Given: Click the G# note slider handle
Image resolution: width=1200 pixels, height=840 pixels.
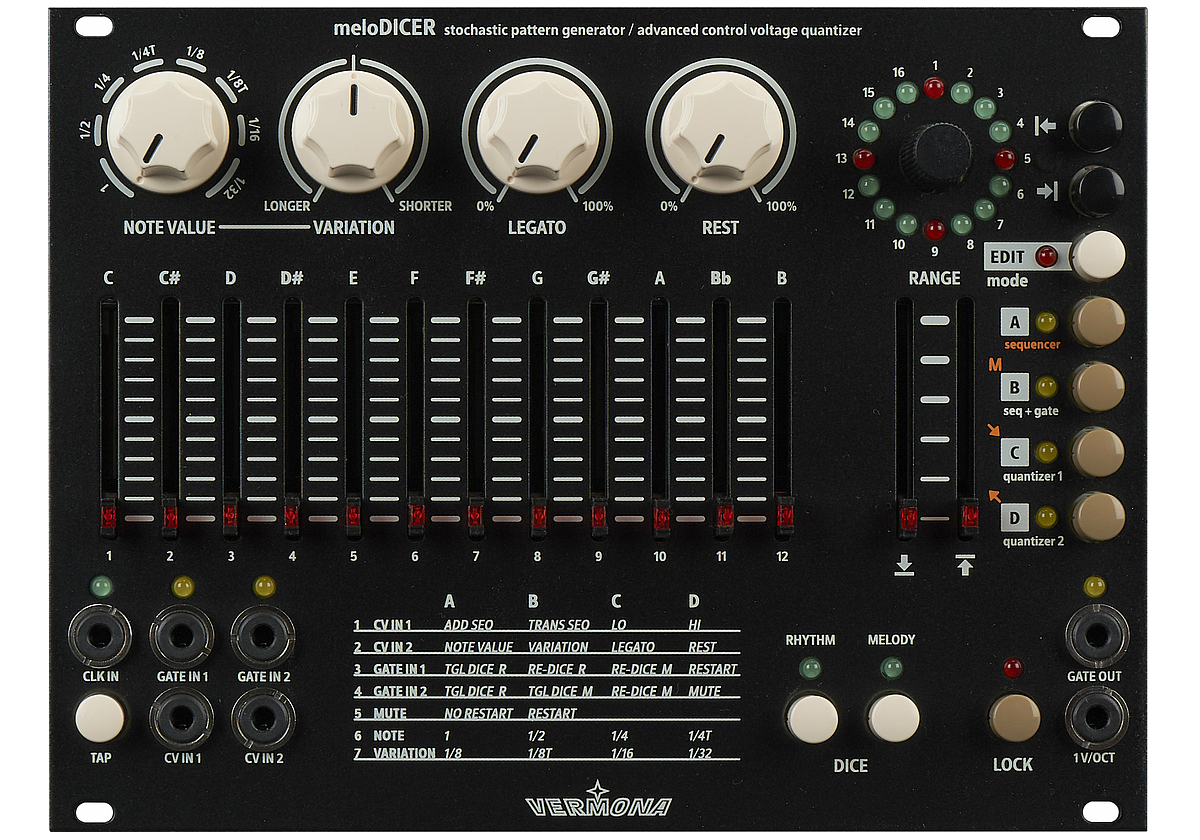Looking at the screenshot, I should [600, 516].
